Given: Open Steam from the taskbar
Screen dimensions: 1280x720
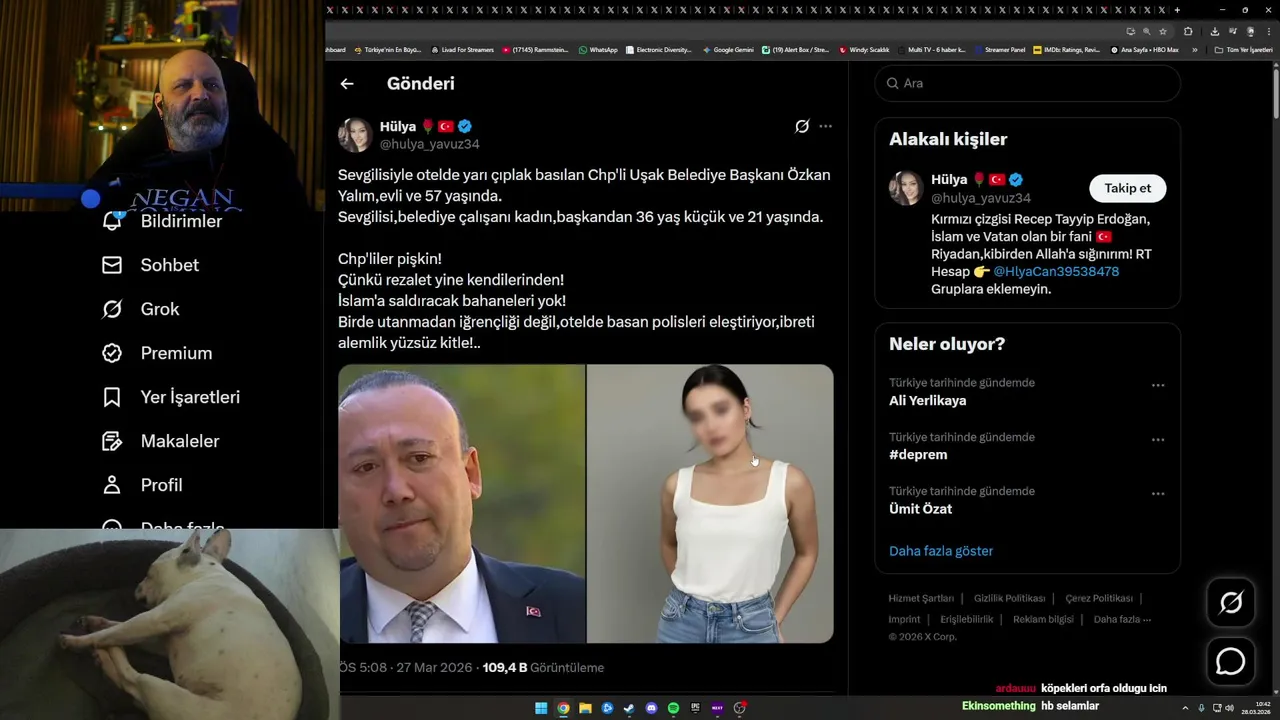Looking at the screenshot, I should 629,708.
